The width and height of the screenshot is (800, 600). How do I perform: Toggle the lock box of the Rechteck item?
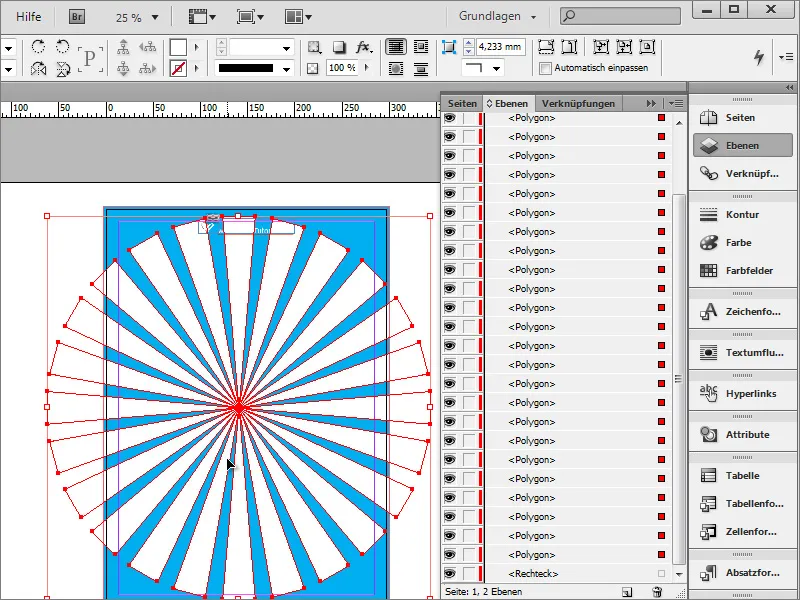point(469,574)
